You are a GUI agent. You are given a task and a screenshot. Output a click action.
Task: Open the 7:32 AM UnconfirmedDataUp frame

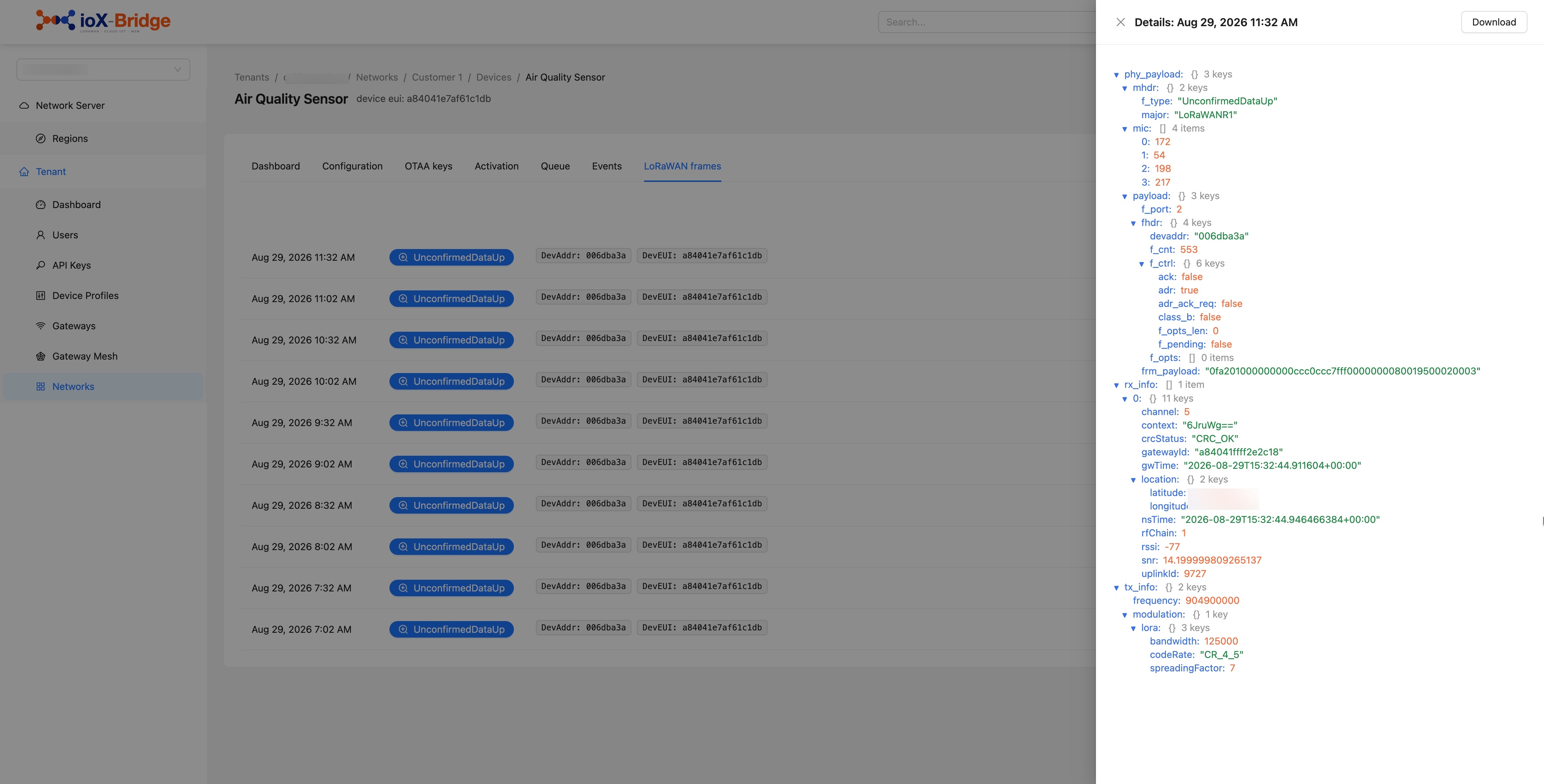coord(451,588)
